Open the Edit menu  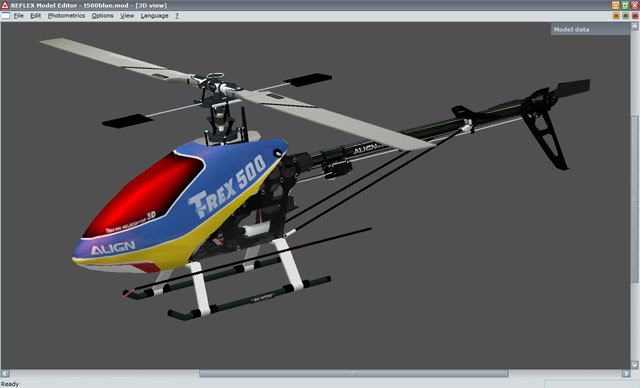coord(36,16)
